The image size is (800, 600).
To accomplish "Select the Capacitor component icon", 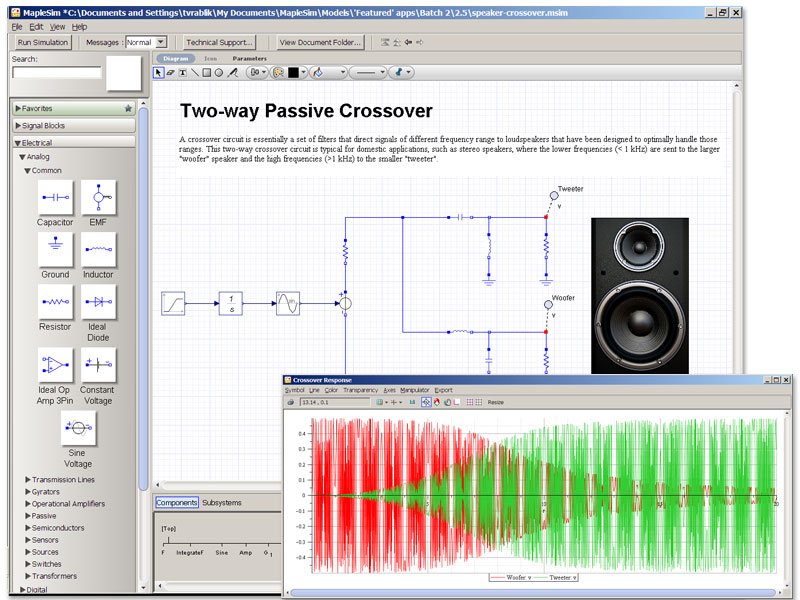I will point(55,198).
